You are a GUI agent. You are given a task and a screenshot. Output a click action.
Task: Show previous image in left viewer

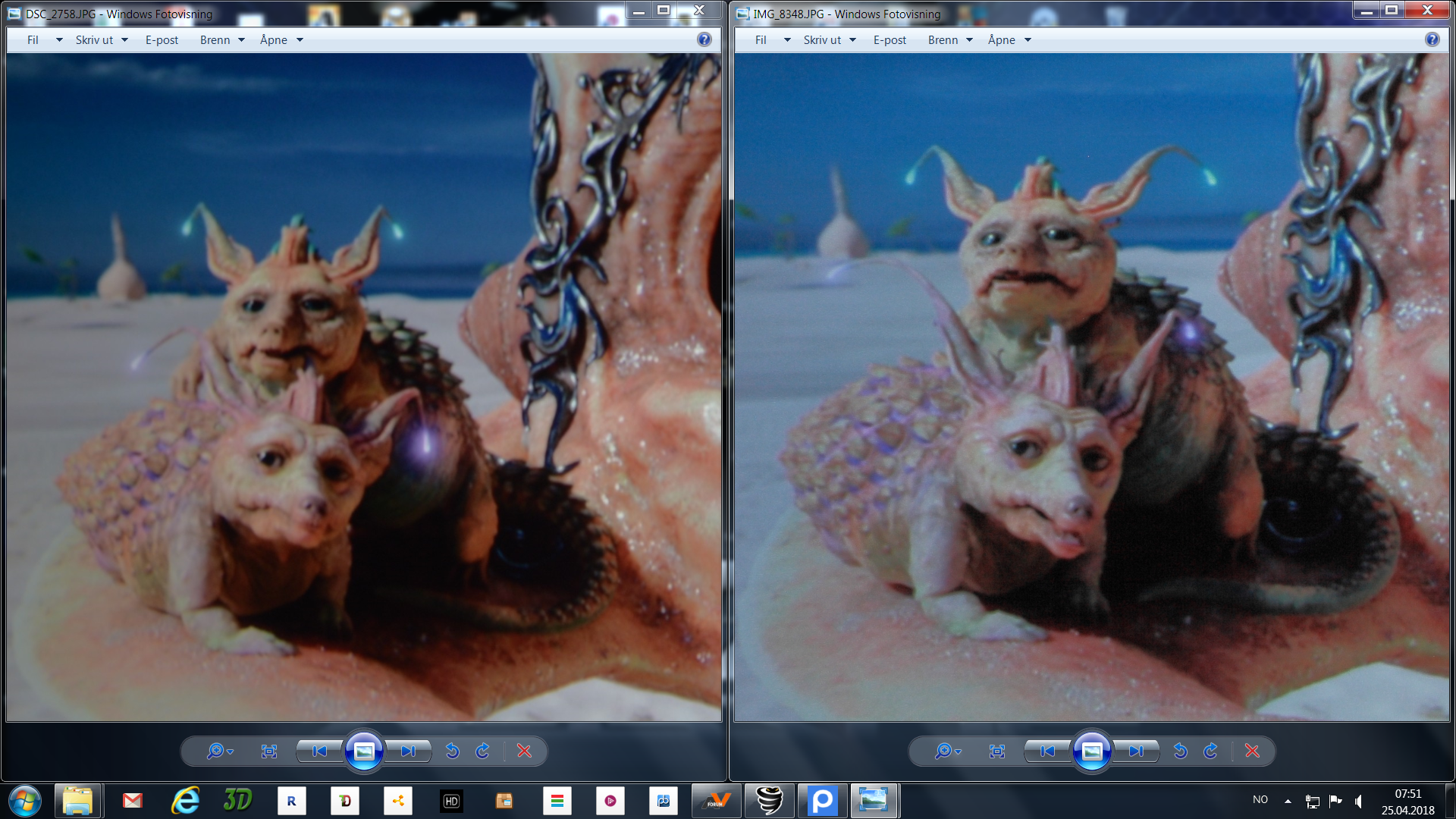coord(319,751)
